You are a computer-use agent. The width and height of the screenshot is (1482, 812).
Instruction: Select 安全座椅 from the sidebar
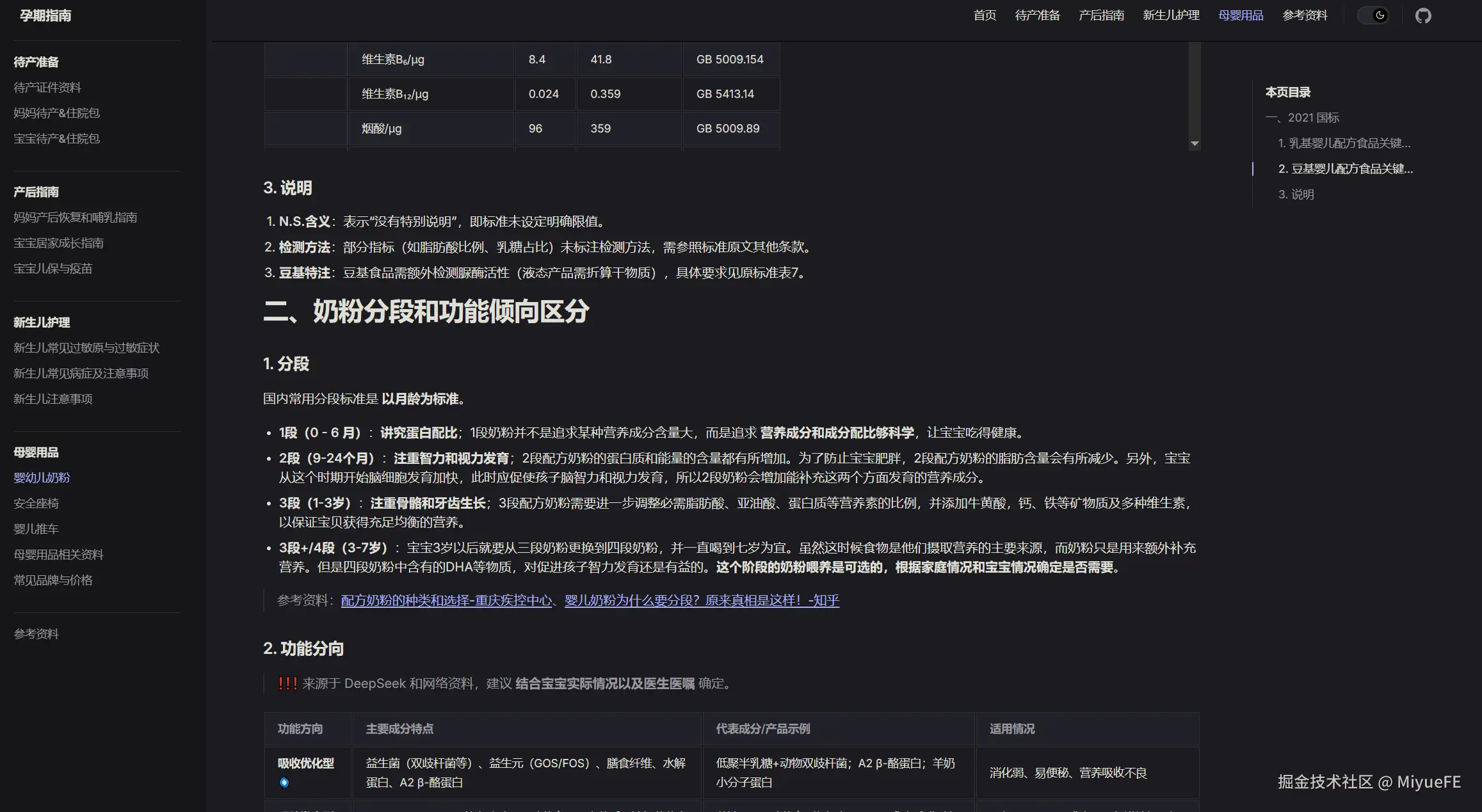(x=36, y=503)
